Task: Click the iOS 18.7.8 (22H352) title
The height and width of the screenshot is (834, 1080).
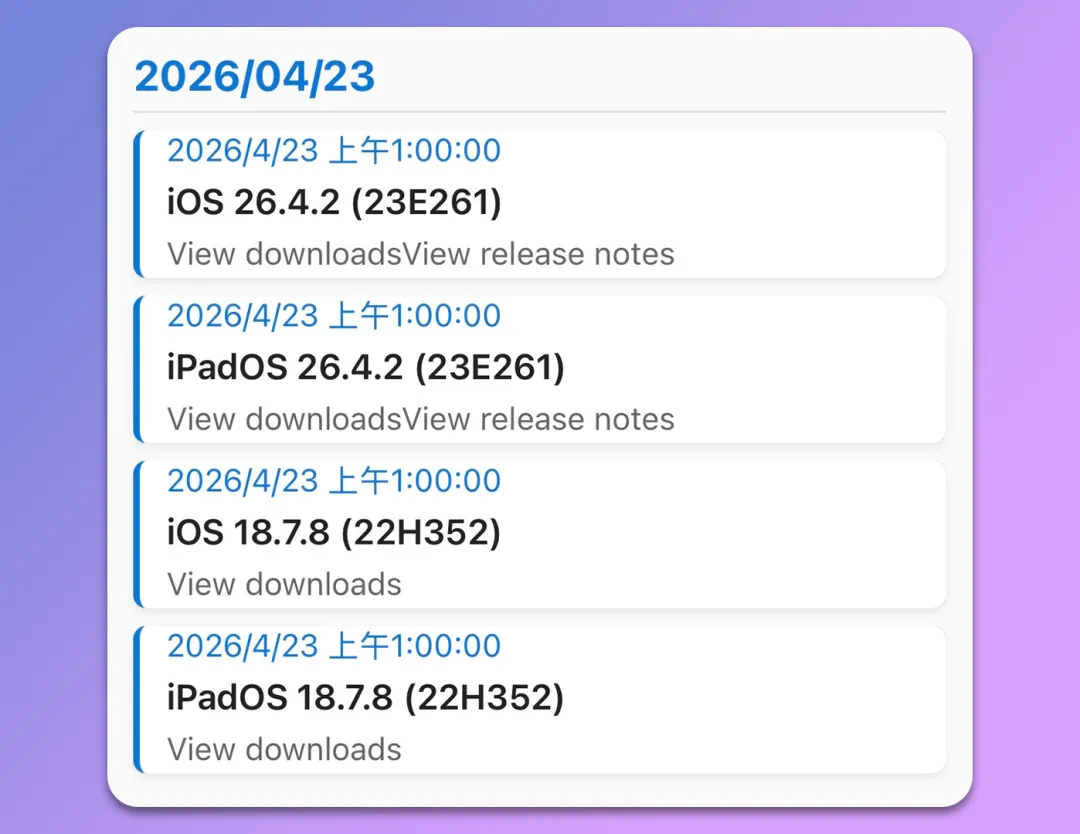Action: pos(334,533)
